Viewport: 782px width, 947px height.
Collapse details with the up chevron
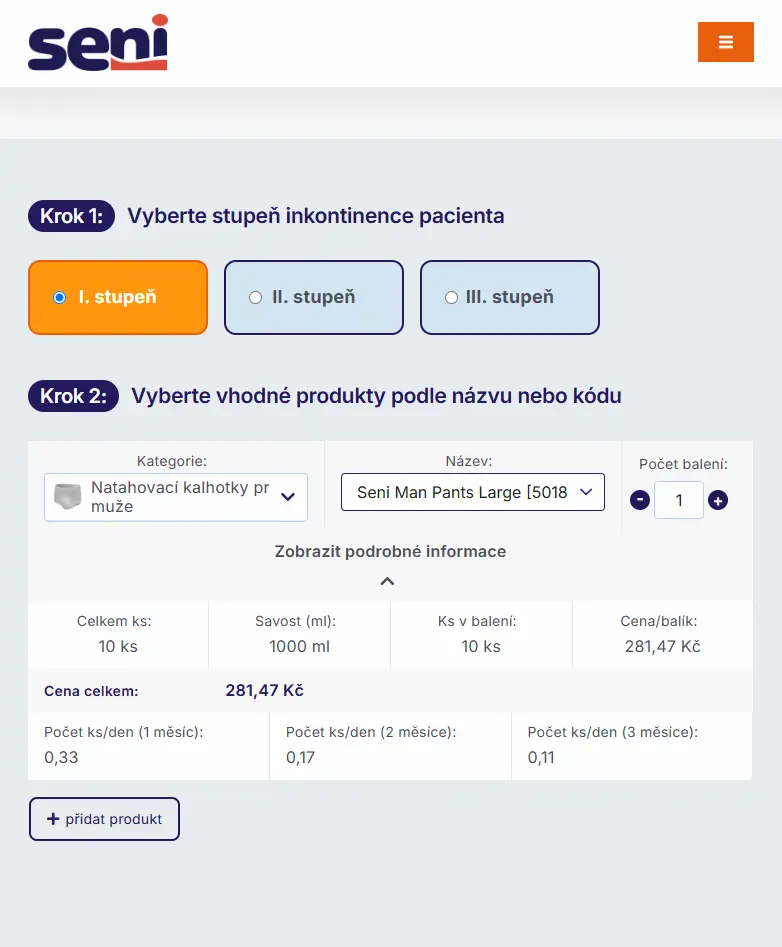pos(388,581)
